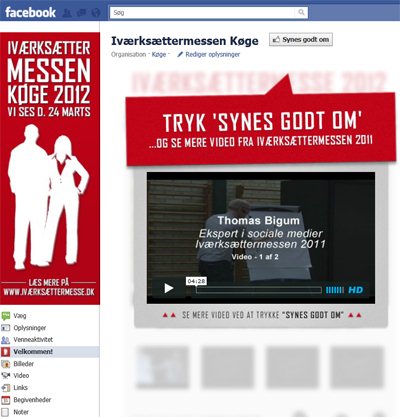Click the Væg speech bubble icon

[6, 316]
